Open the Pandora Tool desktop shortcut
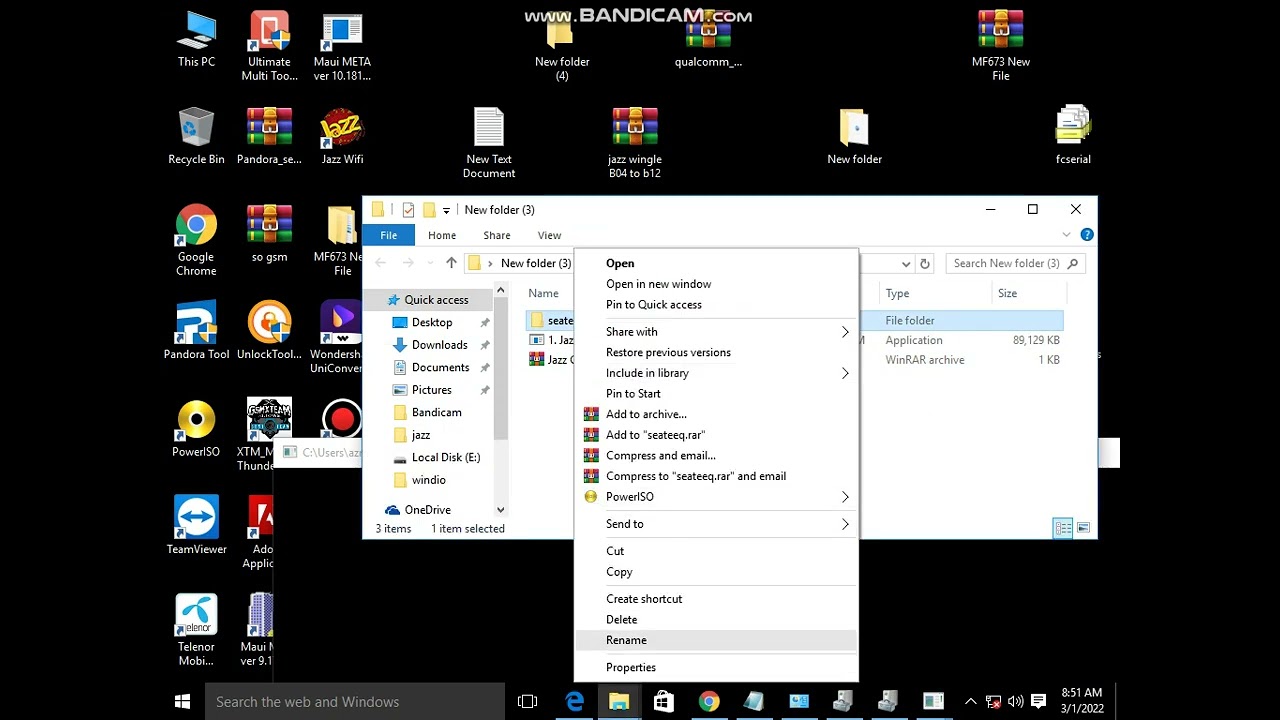 (x=196, y=331)
